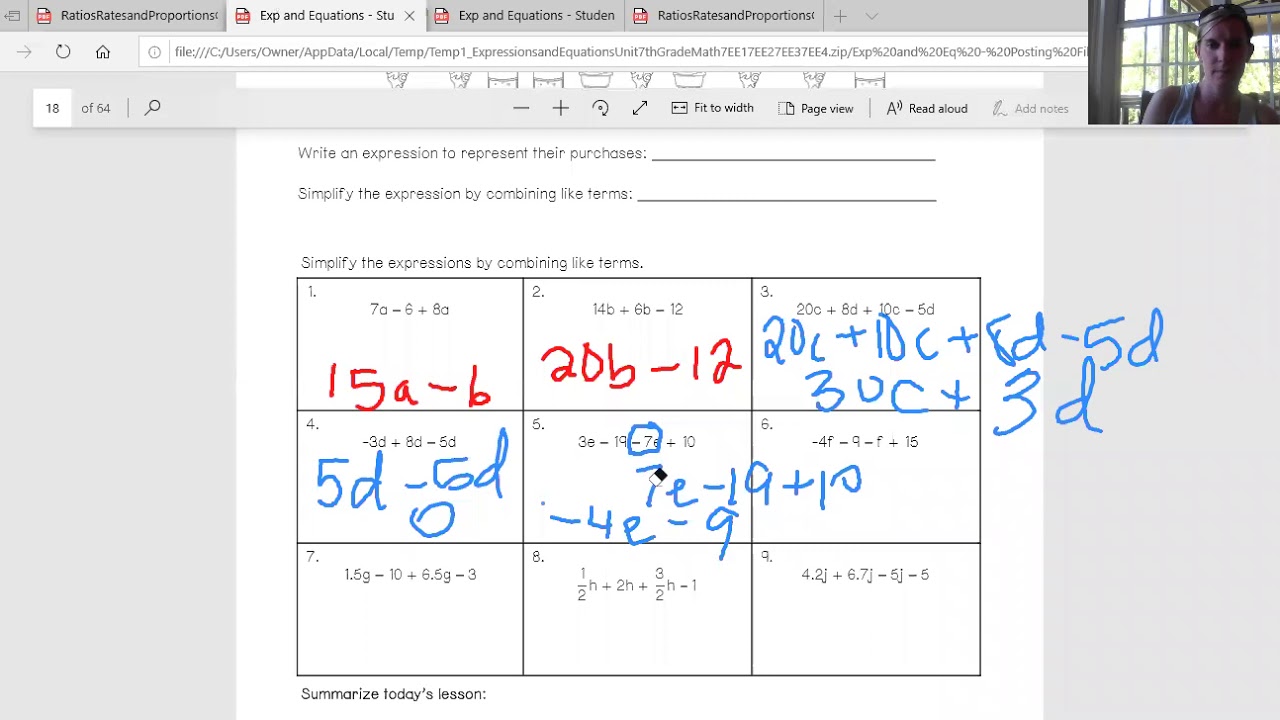
Task: Click problem 4 expression -3d + 8d − 5d
Action: pos(409,441)
